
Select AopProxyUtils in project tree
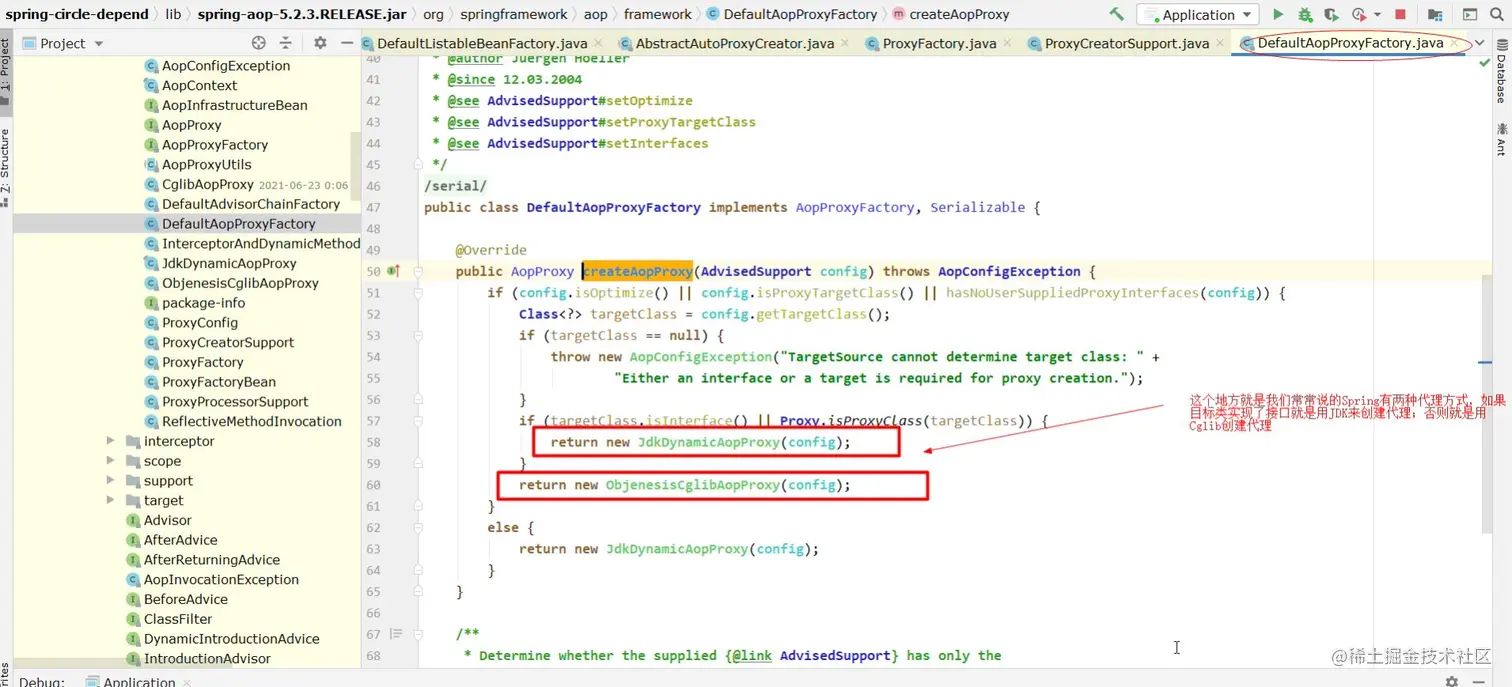click(x=206, y=164)
